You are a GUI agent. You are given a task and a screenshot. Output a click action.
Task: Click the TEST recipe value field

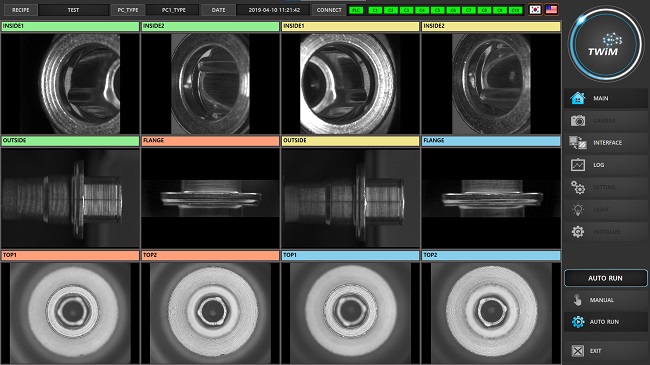pos(73,10)
